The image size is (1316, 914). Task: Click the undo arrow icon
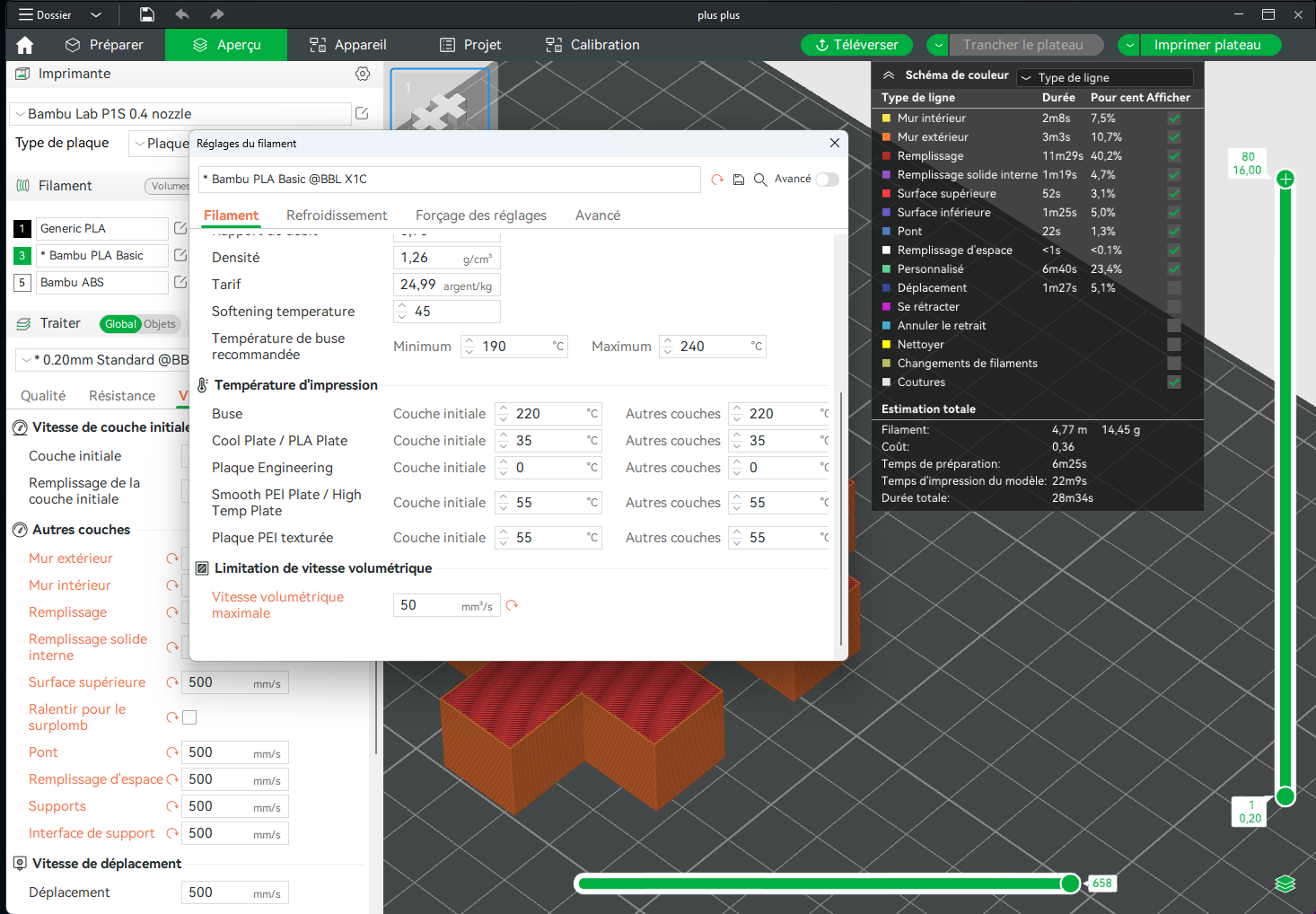[182, 14]
